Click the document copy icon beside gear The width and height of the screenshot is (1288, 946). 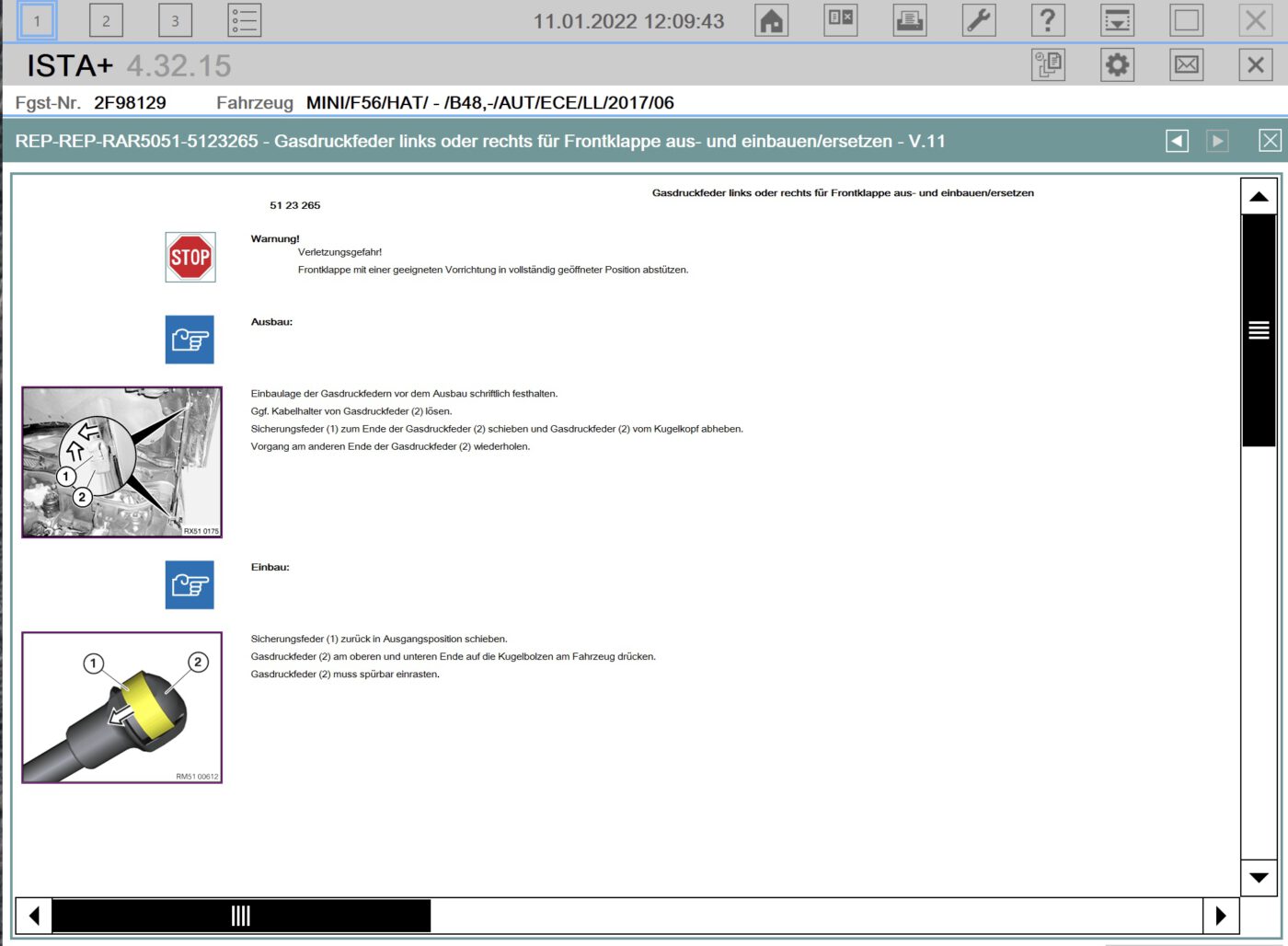pos(1048,65)
